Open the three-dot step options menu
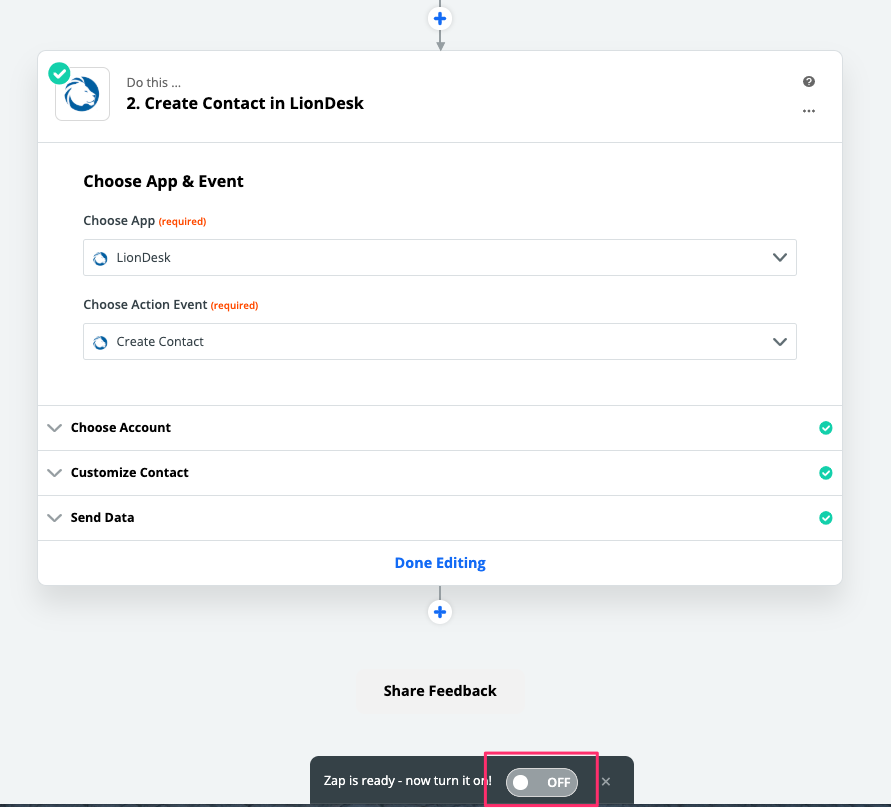The height and width of the screenshot is (808, 891). 809,111
